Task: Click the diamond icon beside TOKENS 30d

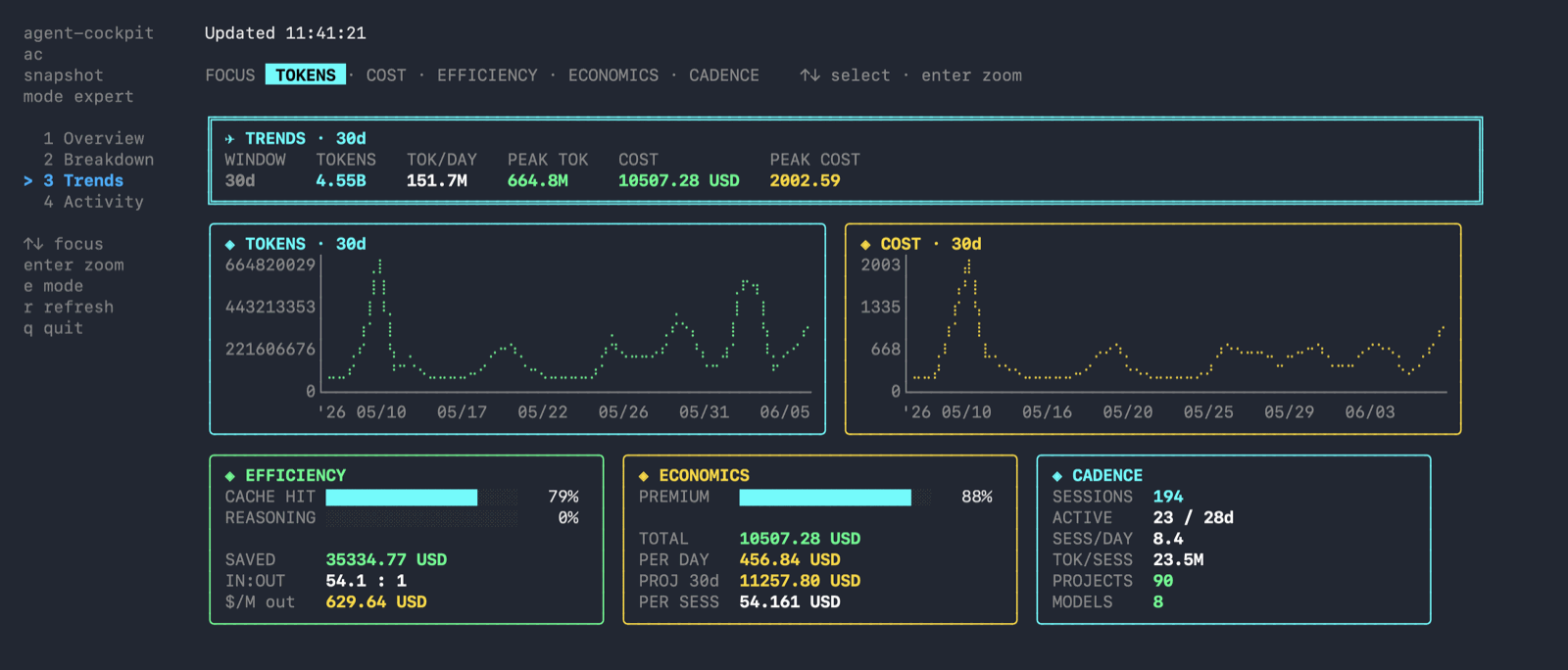Action: (229, 244)
